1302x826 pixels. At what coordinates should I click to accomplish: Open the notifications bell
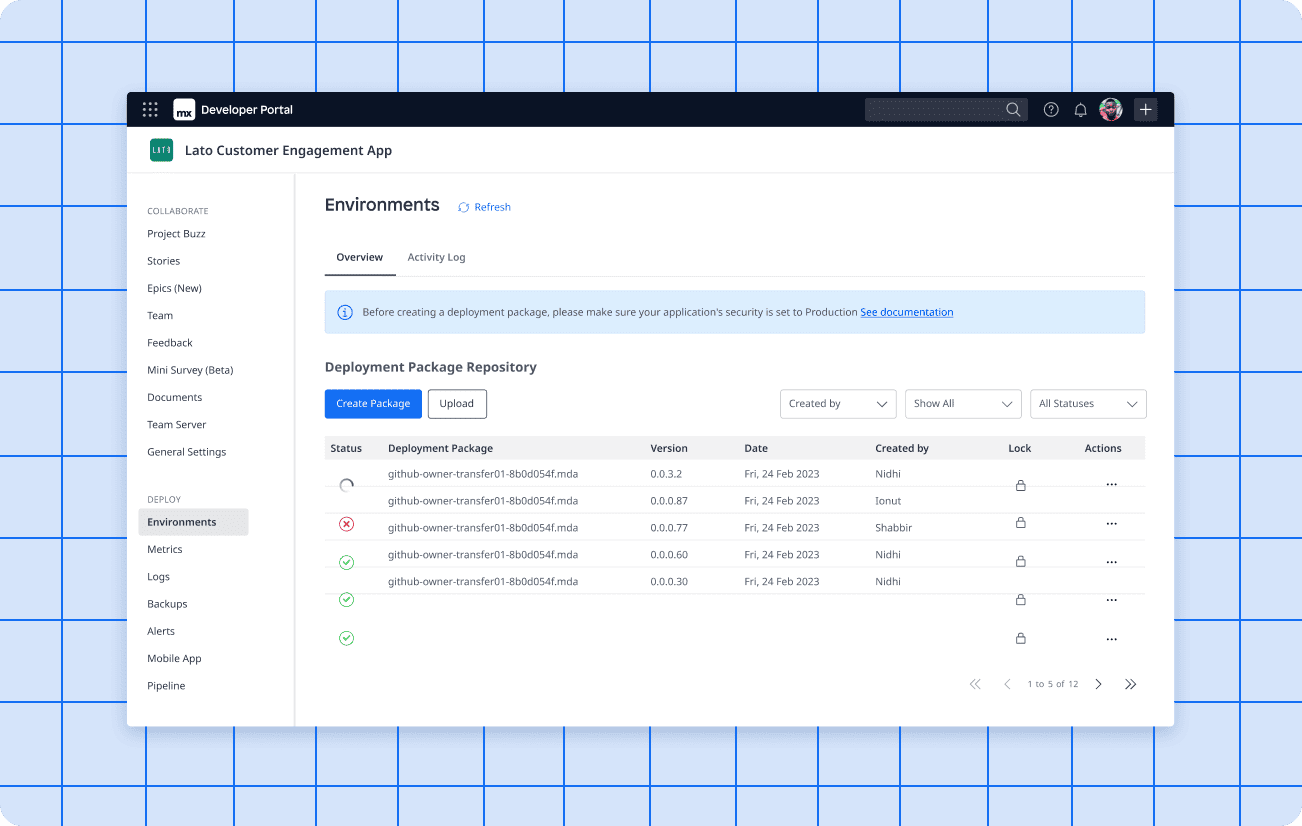(1080, 110)
